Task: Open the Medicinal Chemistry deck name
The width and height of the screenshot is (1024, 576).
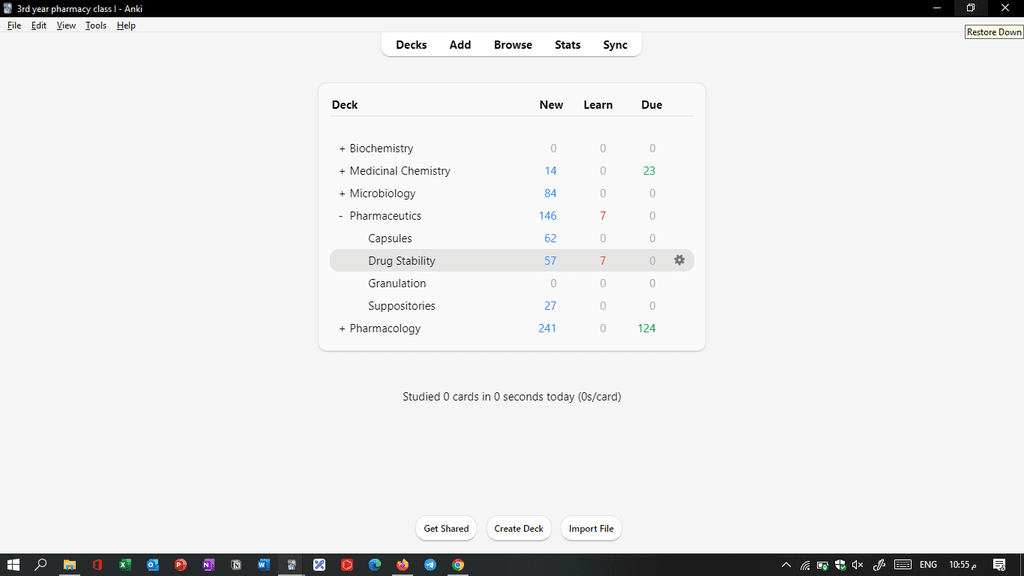Action: pyautogui.click(x=400, y=171)
